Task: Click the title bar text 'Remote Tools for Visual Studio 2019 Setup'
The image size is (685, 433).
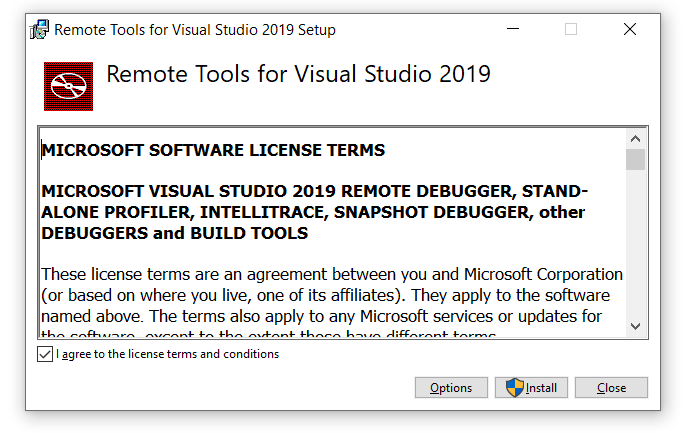Action: pyautogui.click(x=195, y=30)
